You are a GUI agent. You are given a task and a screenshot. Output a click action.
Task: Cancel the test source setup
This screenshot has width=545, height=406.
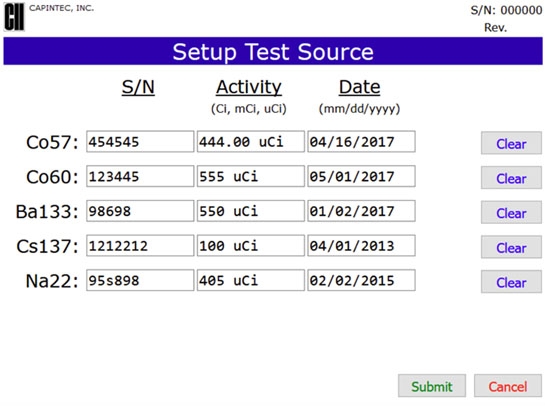click(508, 386)
